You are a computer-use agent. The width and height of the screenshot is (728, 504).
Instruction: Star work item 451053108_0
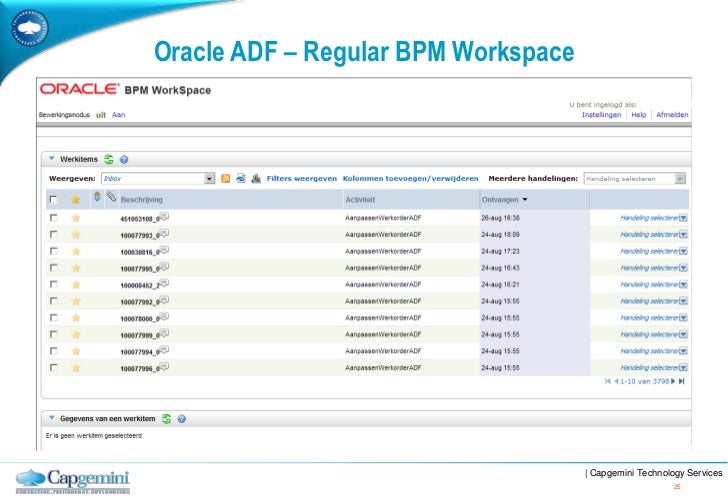(x=76, y=218)
